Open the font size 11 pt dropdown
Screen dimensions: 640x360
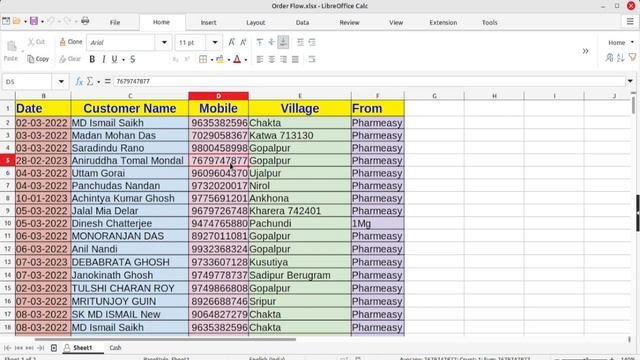[215, 42]
